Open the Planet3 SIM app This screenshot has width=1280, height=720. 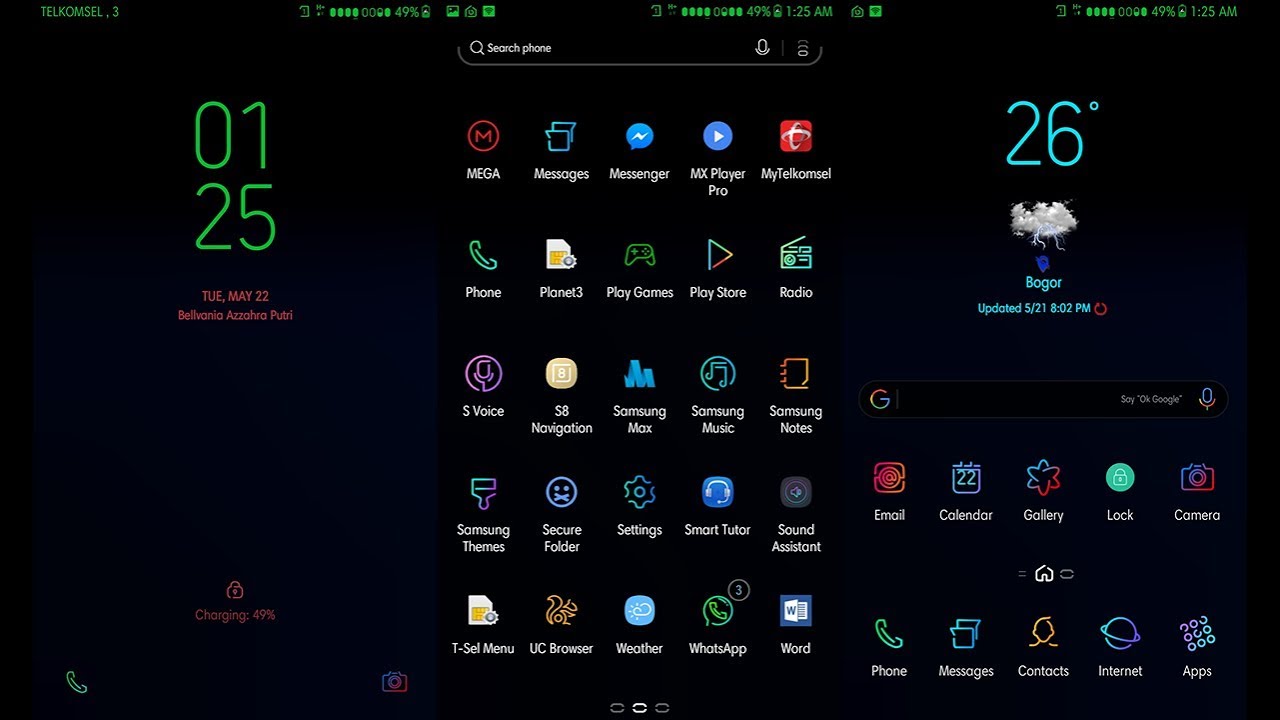coord(561,255)
